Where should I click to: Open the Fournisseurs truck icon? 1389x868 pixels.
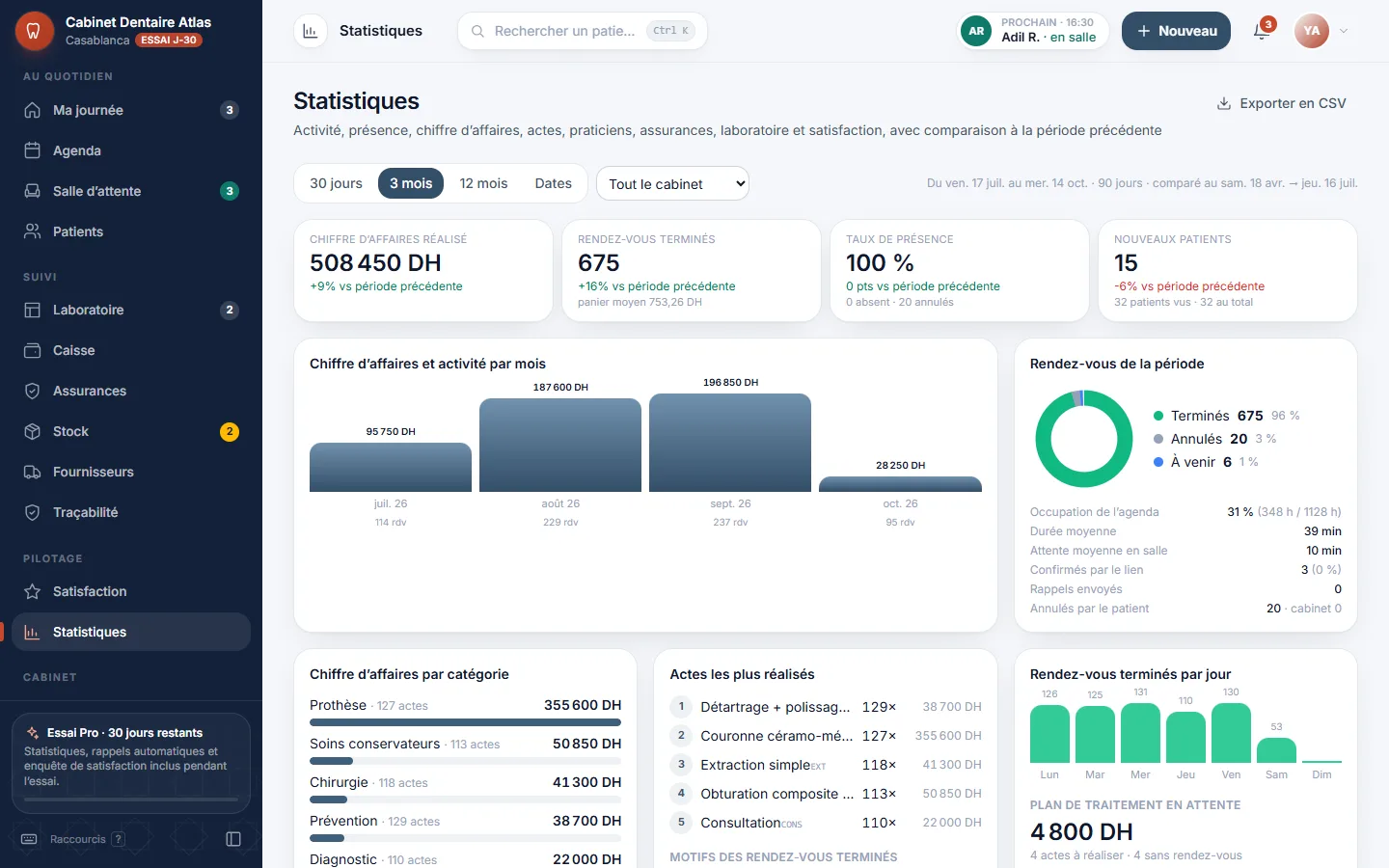point(32,472)
